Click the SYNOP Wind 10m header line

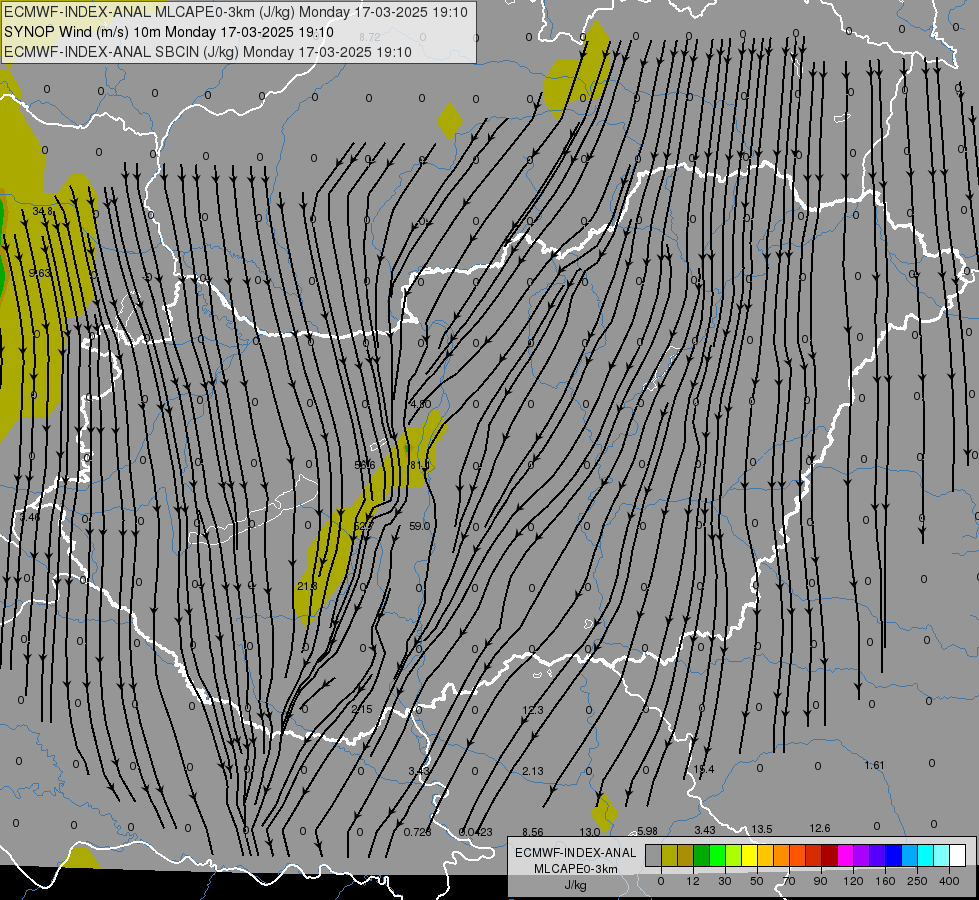(169, 32)
